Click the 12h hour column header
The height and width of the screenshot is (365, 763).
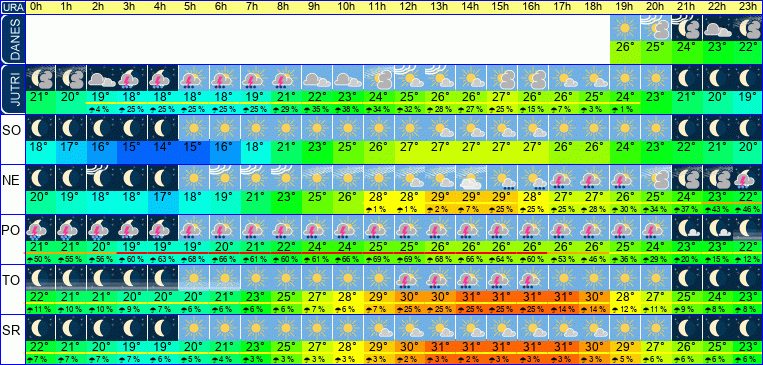coord(409,7)
